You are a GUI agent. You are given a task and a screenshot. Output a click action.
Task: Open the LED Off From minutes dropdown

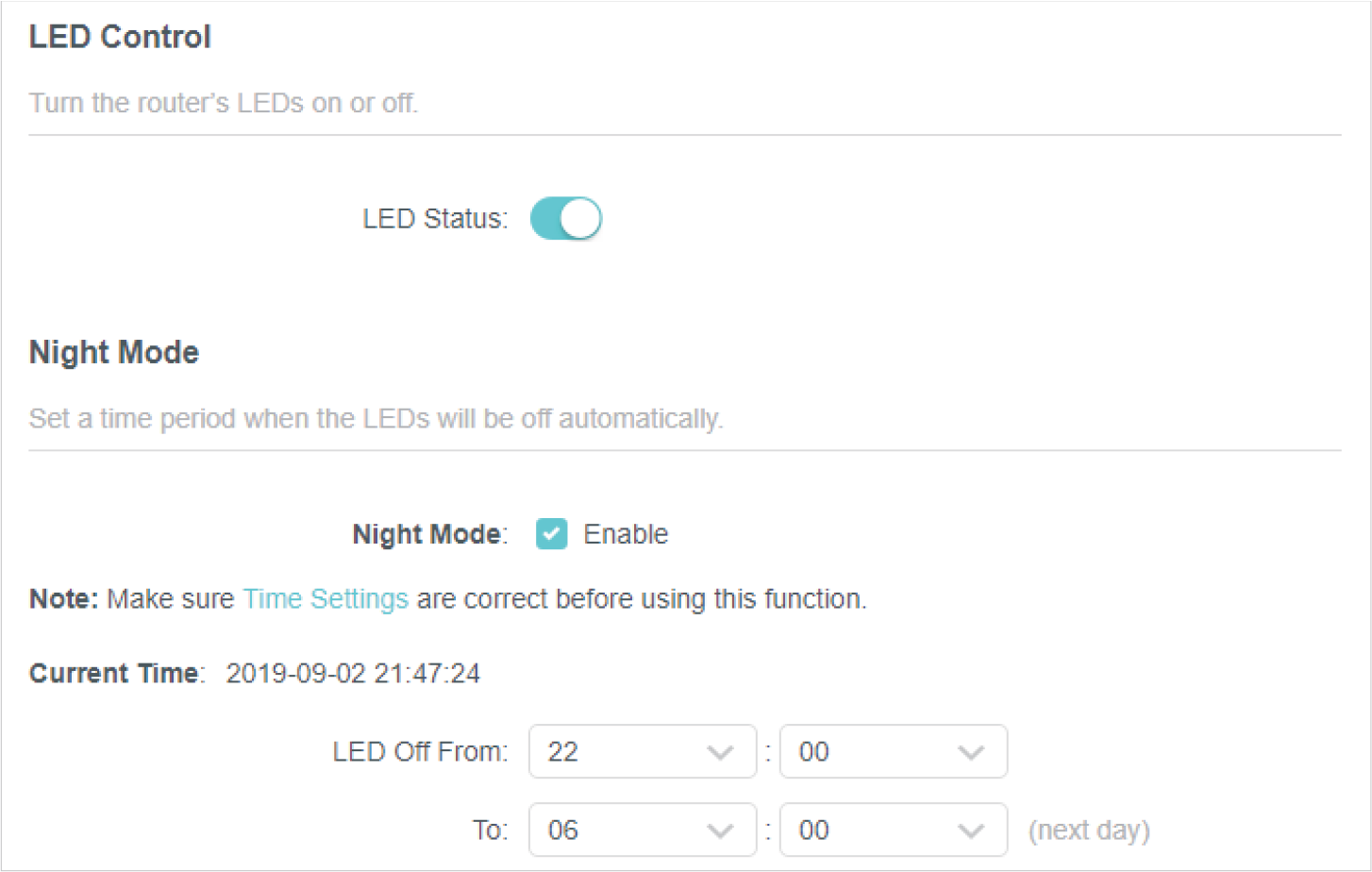pyautogui.click(x=893, y=752)
